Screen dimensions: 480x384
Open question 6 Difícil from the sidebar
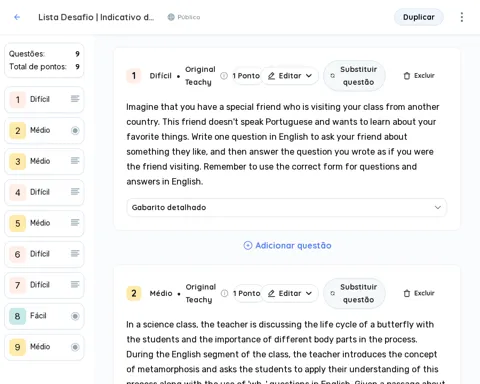[x=44, y=254]
